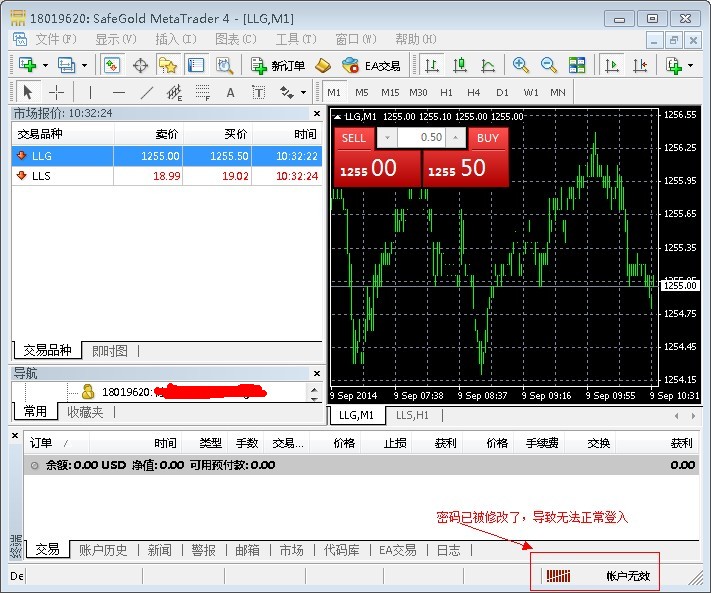This screenshot has width=711, height=593.
Task: Click the 0.50 volume input field
Action: [x=421, y=137]
